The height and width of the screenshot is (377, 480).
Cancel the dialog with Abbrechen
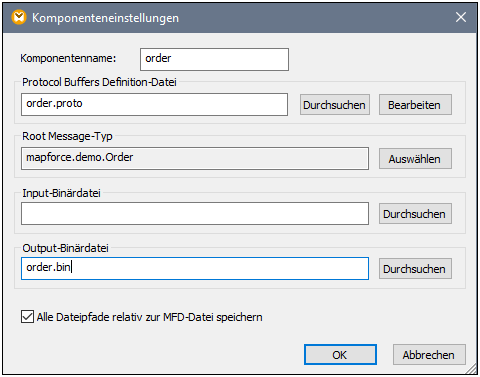pos(429,355)
